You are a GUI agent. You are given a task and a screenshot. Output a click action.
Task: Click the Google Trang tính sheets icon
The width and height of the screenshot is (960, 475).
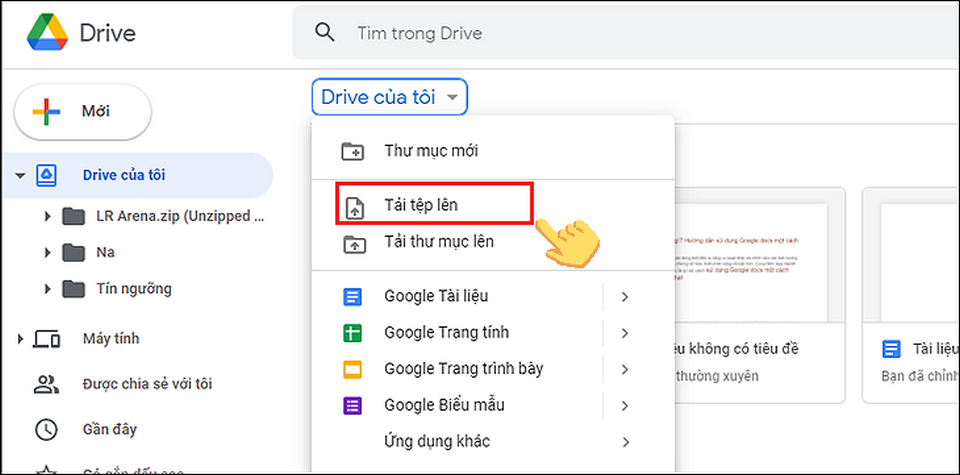pyautogui.click(x=352, y=333)
